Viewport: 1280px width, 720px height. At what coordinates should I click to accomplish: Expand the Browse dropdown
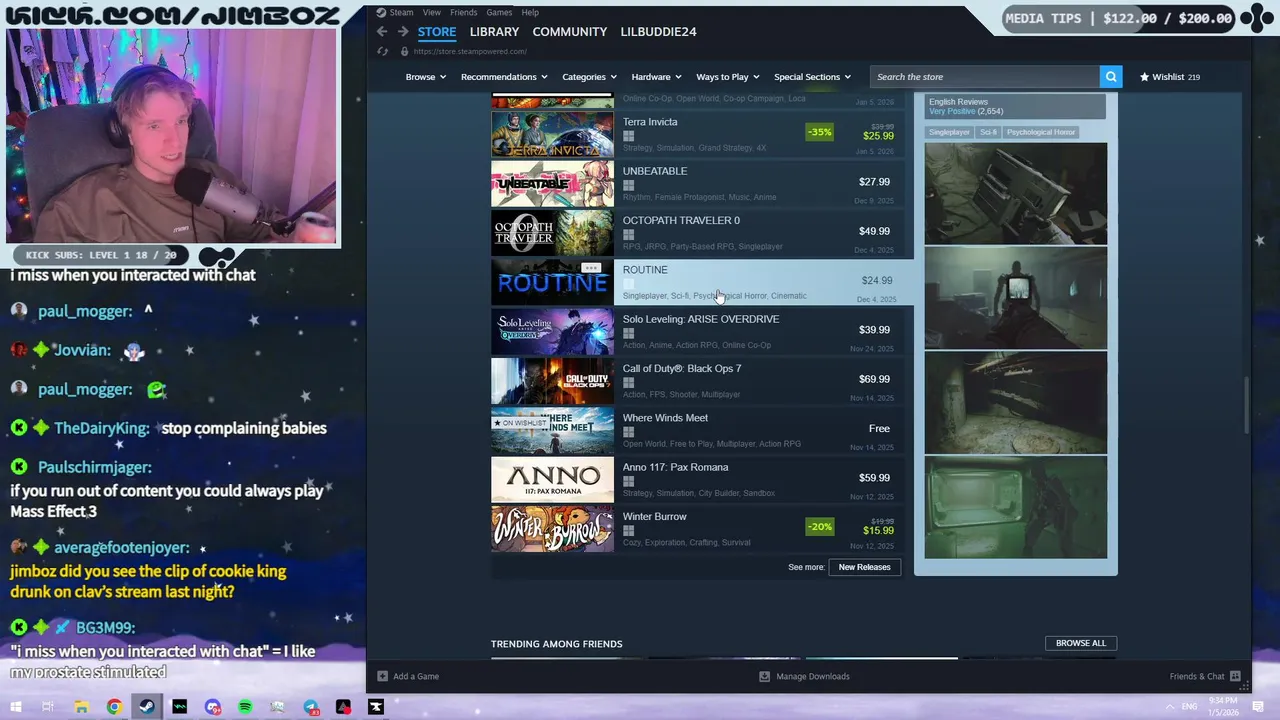[x=425, y=77]
